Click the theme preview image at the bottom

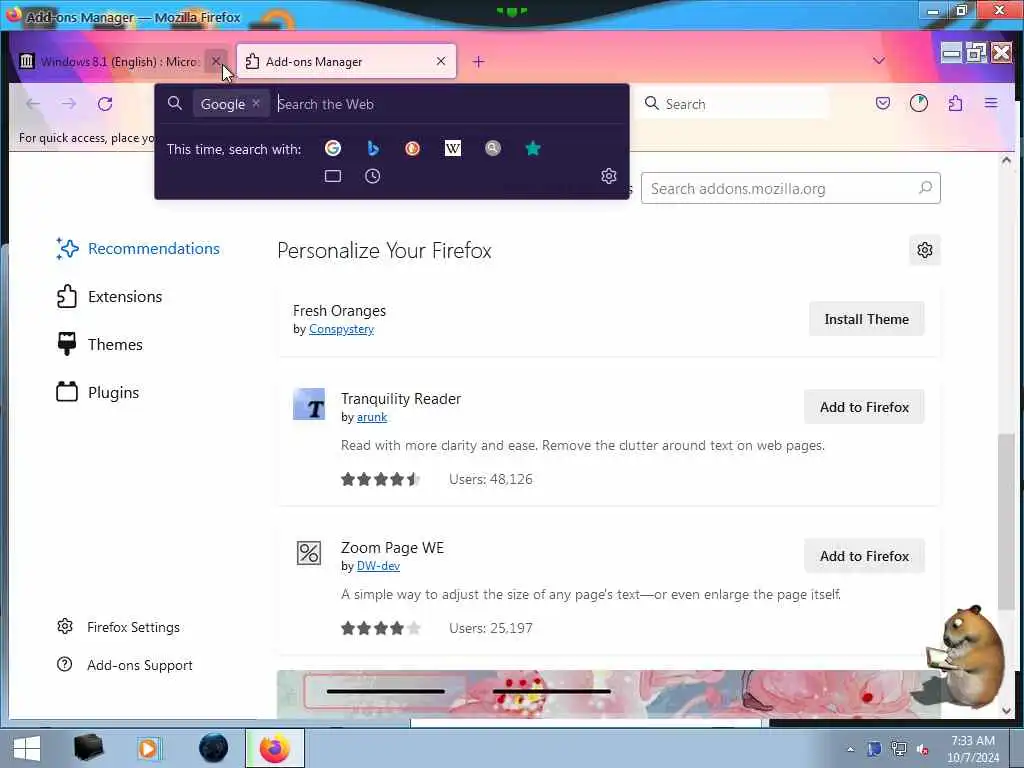(x=609, y=694)
